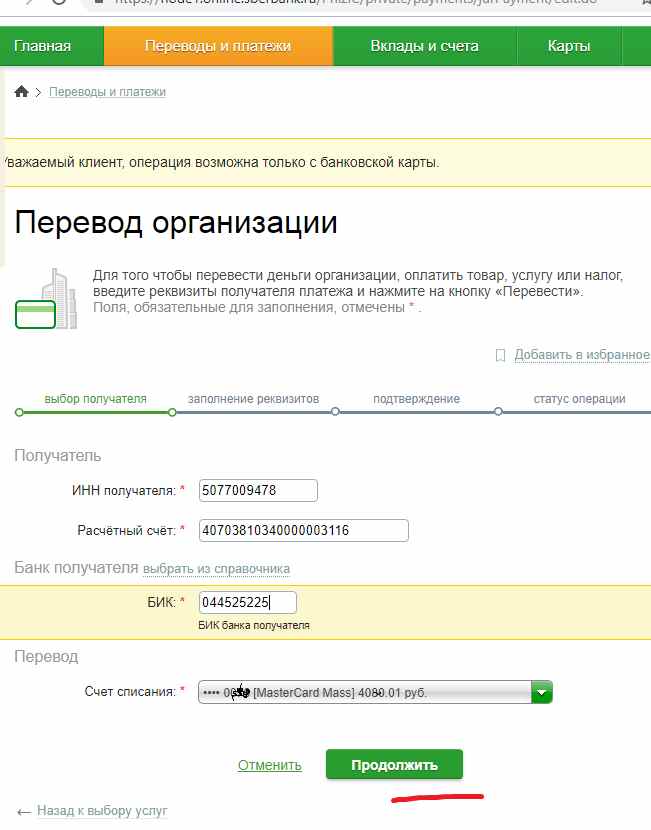Click the подтверждение step label
Image resolution: width=651 pixels, height=830 pixels.
point(417,399)
